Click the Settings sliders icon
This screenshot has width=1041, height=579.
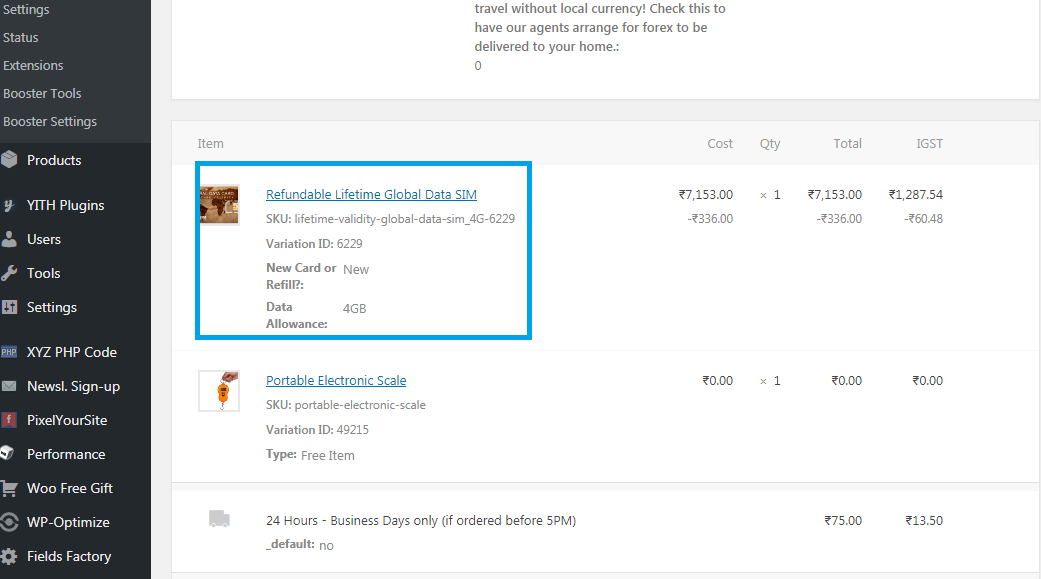[9, 307]
